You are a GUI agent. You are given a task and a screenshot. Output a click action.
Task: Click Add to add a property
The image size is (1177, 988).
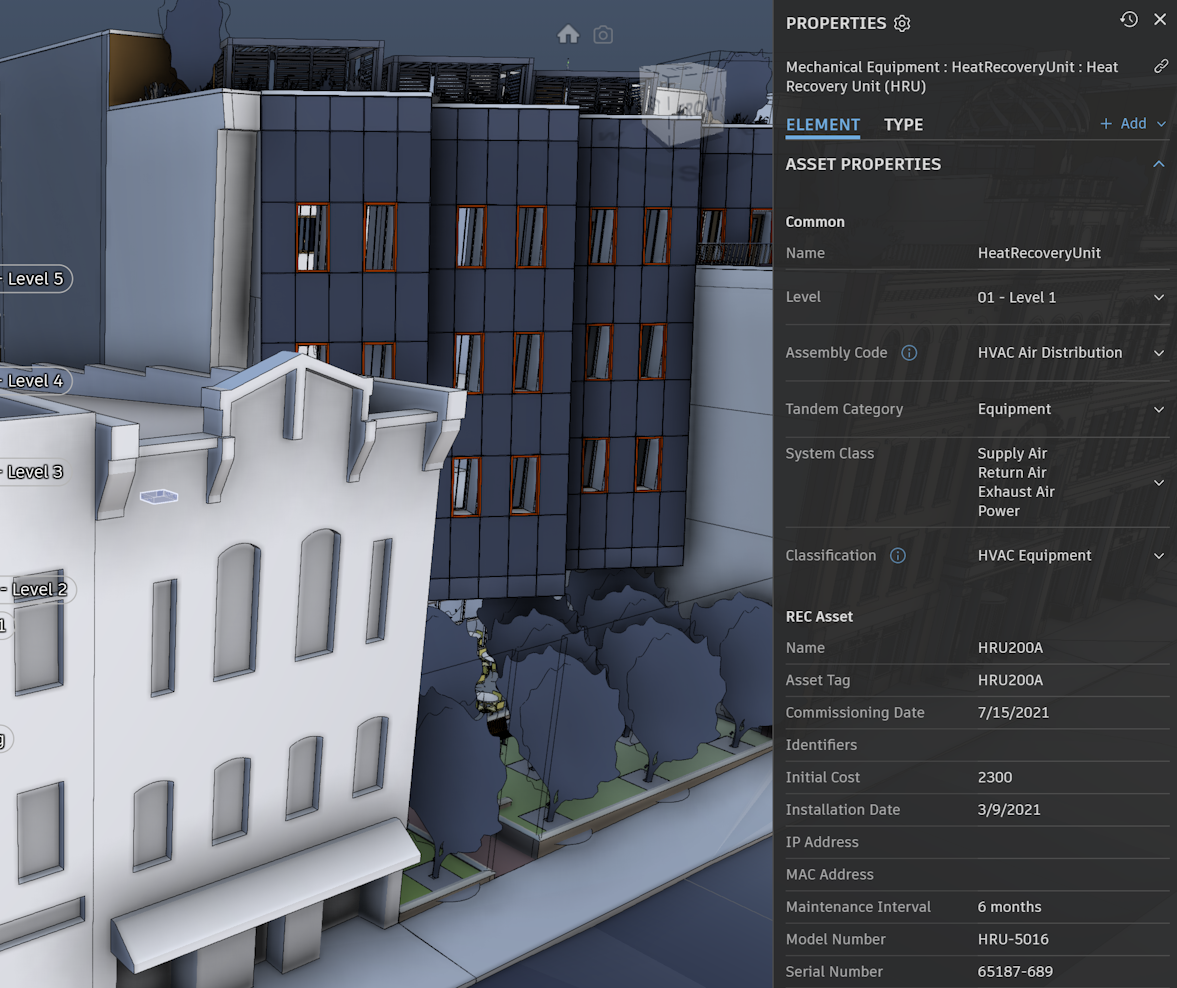pyautogui.click(x=1123, y=124)
